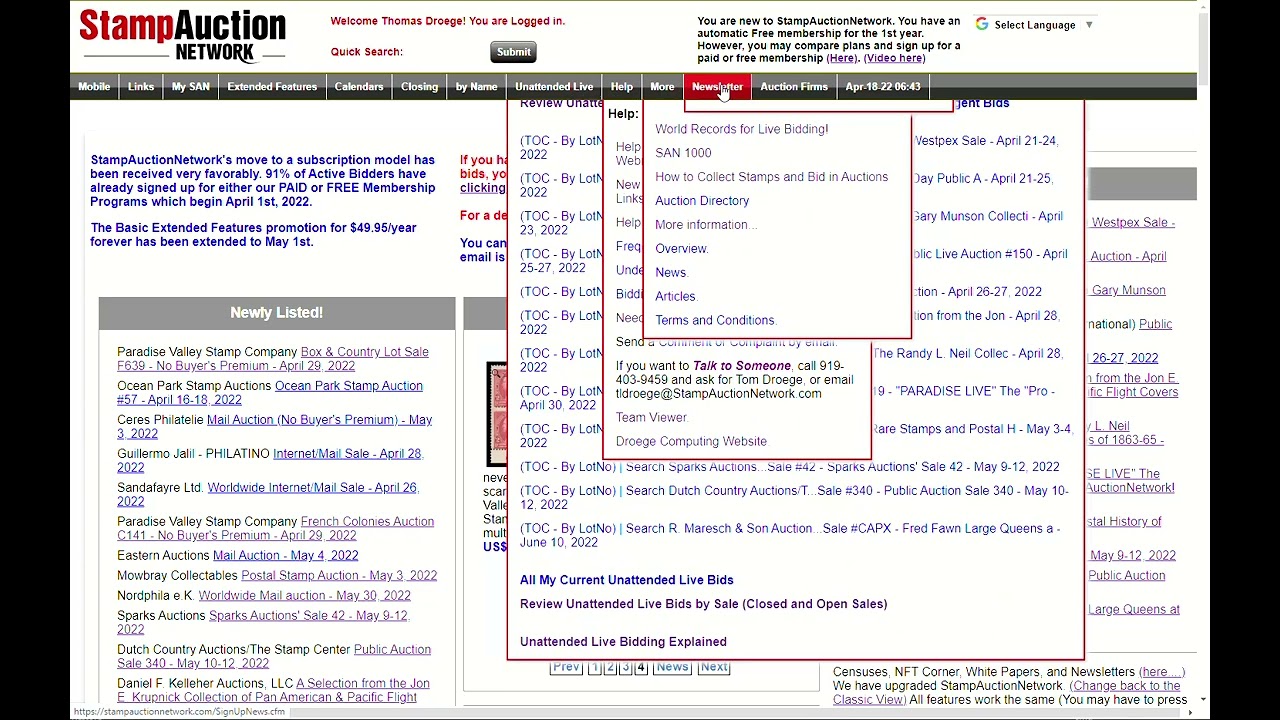The height and width of the screenshot is (720, 1280).
Task: Open the Newsletter menu item
Action: point(717,87)
